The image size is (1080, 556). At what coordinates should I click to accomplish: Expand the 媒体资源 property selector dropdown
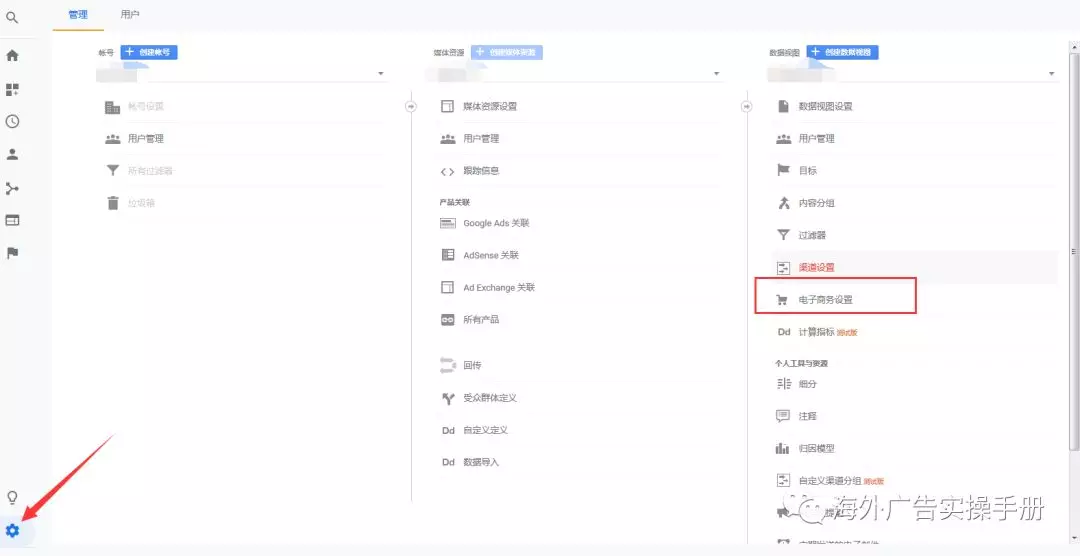(x=716, y=74)
